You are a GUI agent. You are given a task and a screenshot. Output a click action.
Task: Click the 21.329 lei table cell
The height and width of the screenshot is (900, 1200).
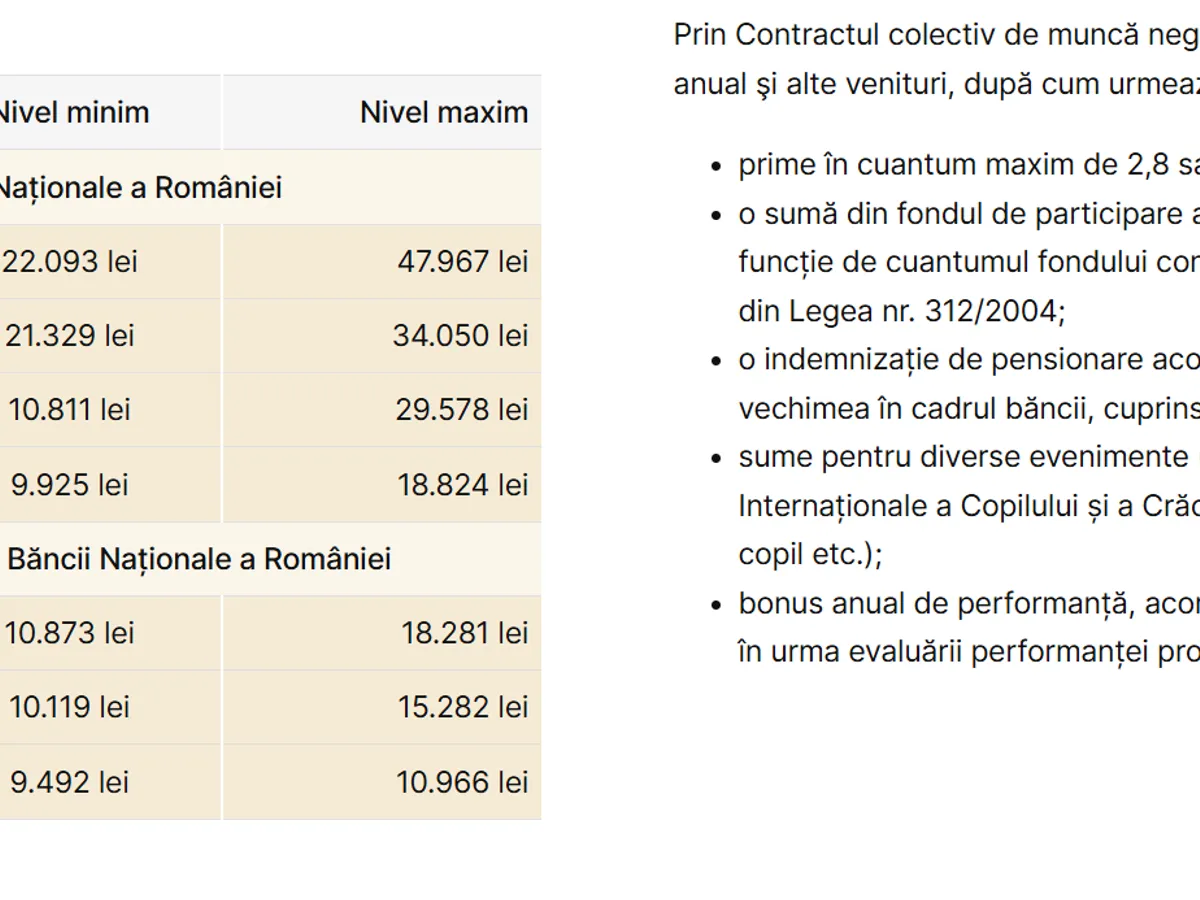pos(70,336)
